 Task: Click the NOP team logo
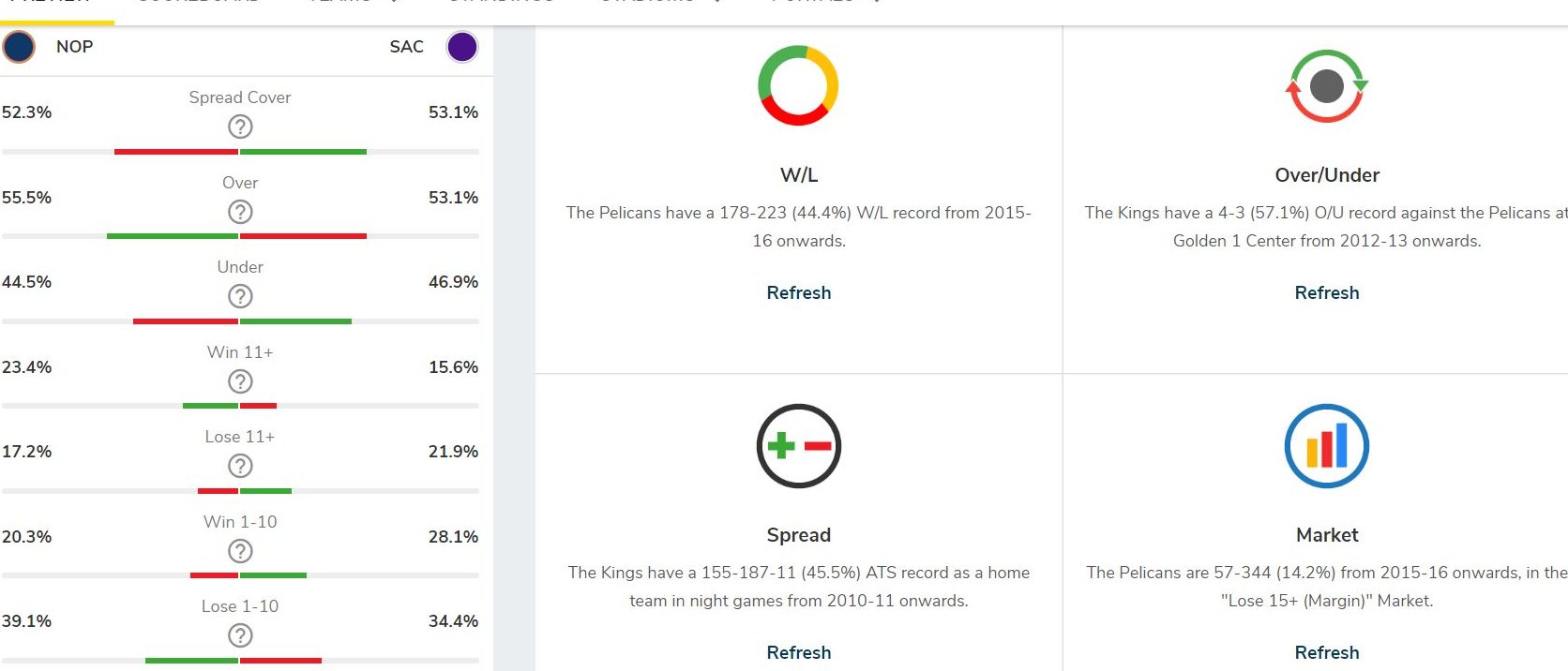coord(19,47)
